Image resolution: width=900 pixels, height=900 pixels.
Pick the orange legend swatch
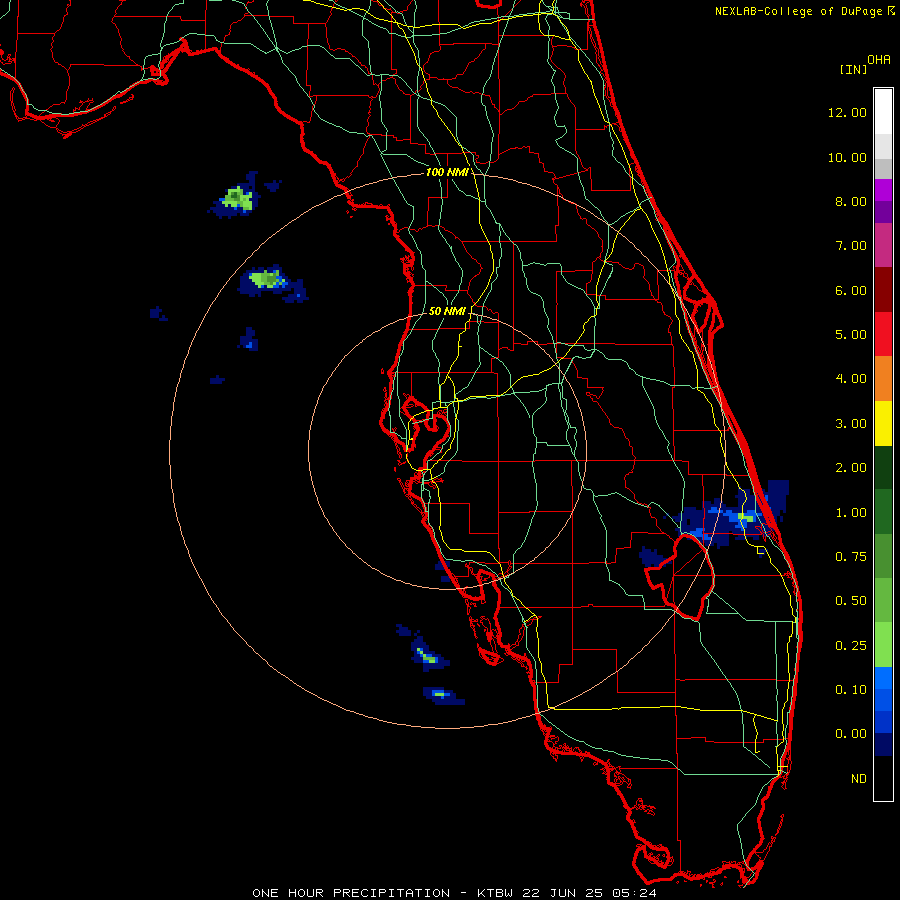tap(883, 379)
